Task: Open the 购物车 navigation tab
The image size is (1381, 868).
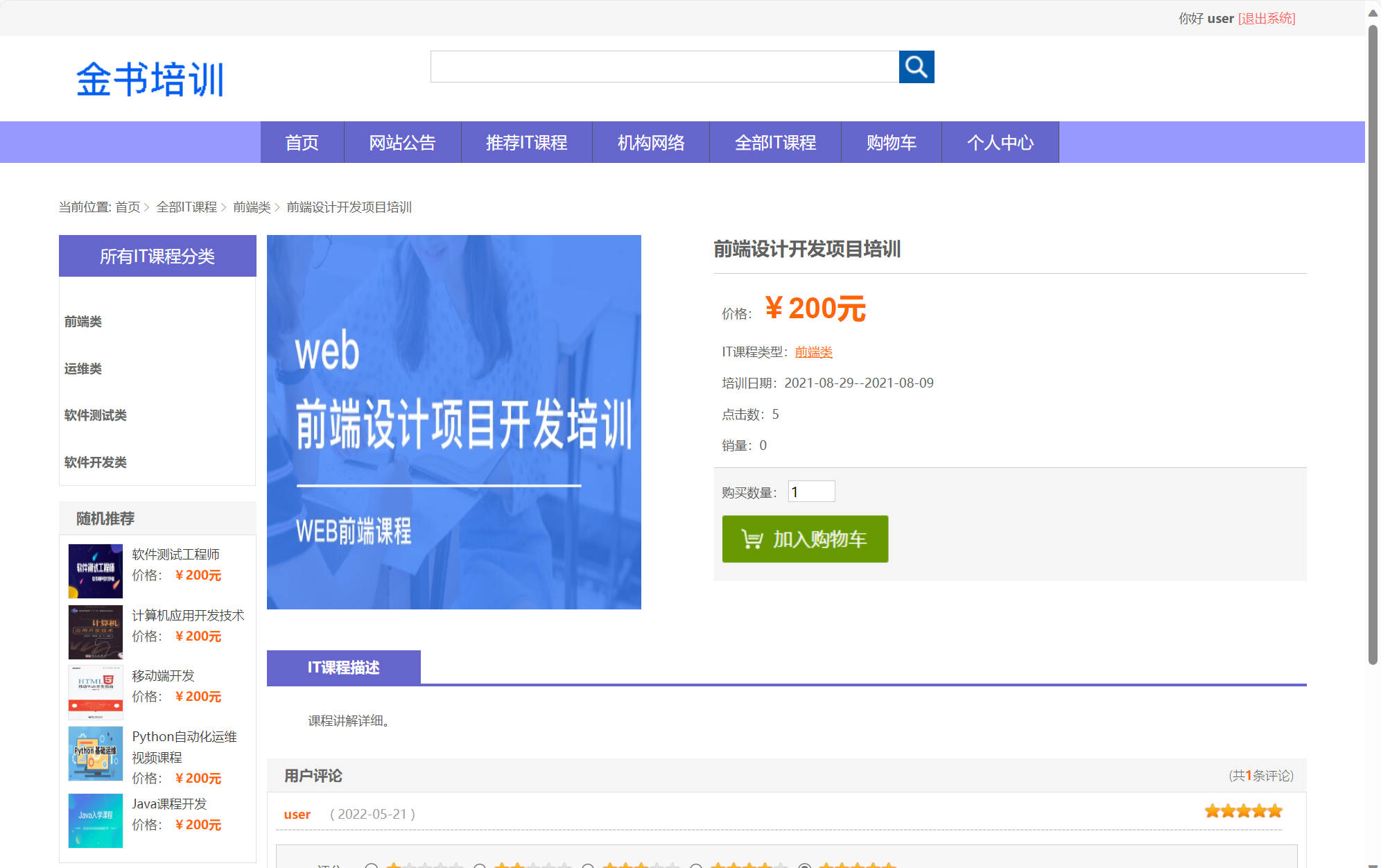Action: point(891,142)
